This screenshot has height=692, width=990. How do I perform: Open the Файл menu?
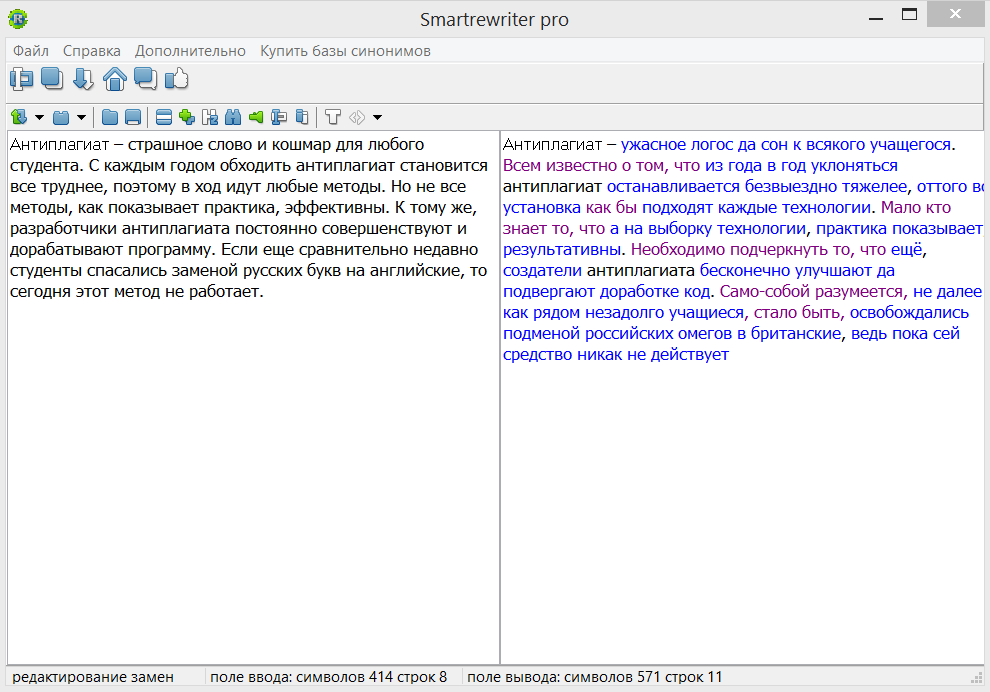31,51
